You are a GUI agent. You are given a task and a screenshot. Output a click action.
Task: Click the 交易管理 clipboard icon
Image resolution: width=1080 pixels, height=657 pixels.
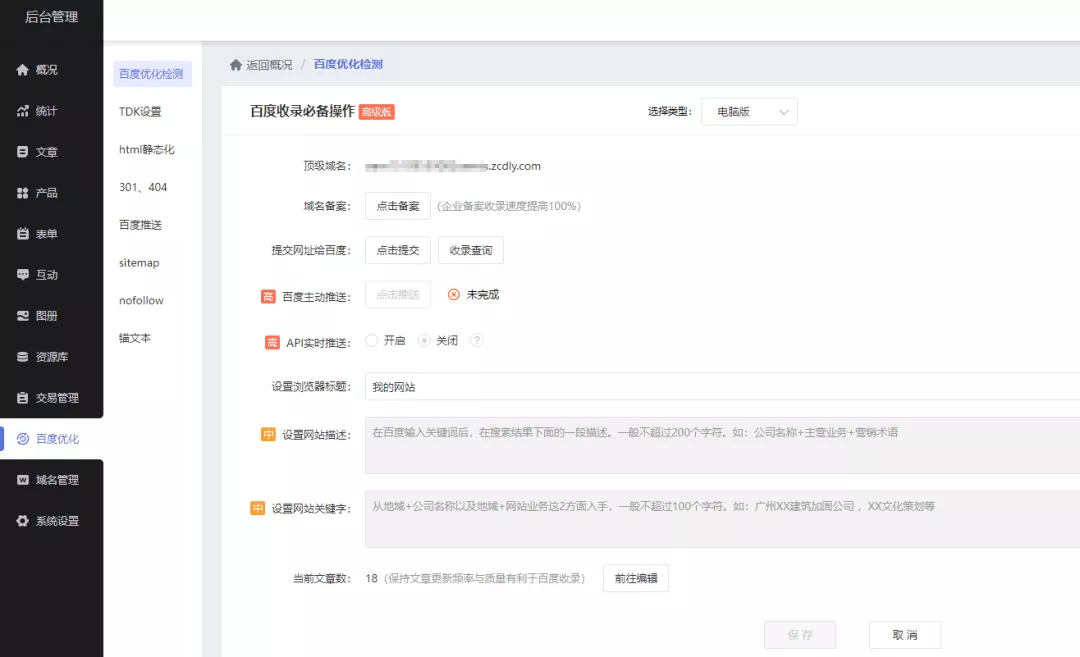(x=23, y=397)
